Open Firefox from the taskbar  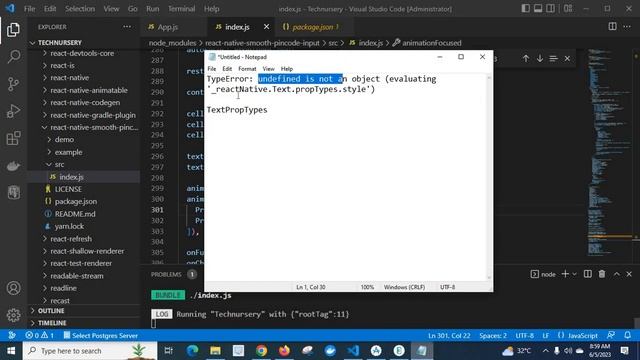coord(284,351)
